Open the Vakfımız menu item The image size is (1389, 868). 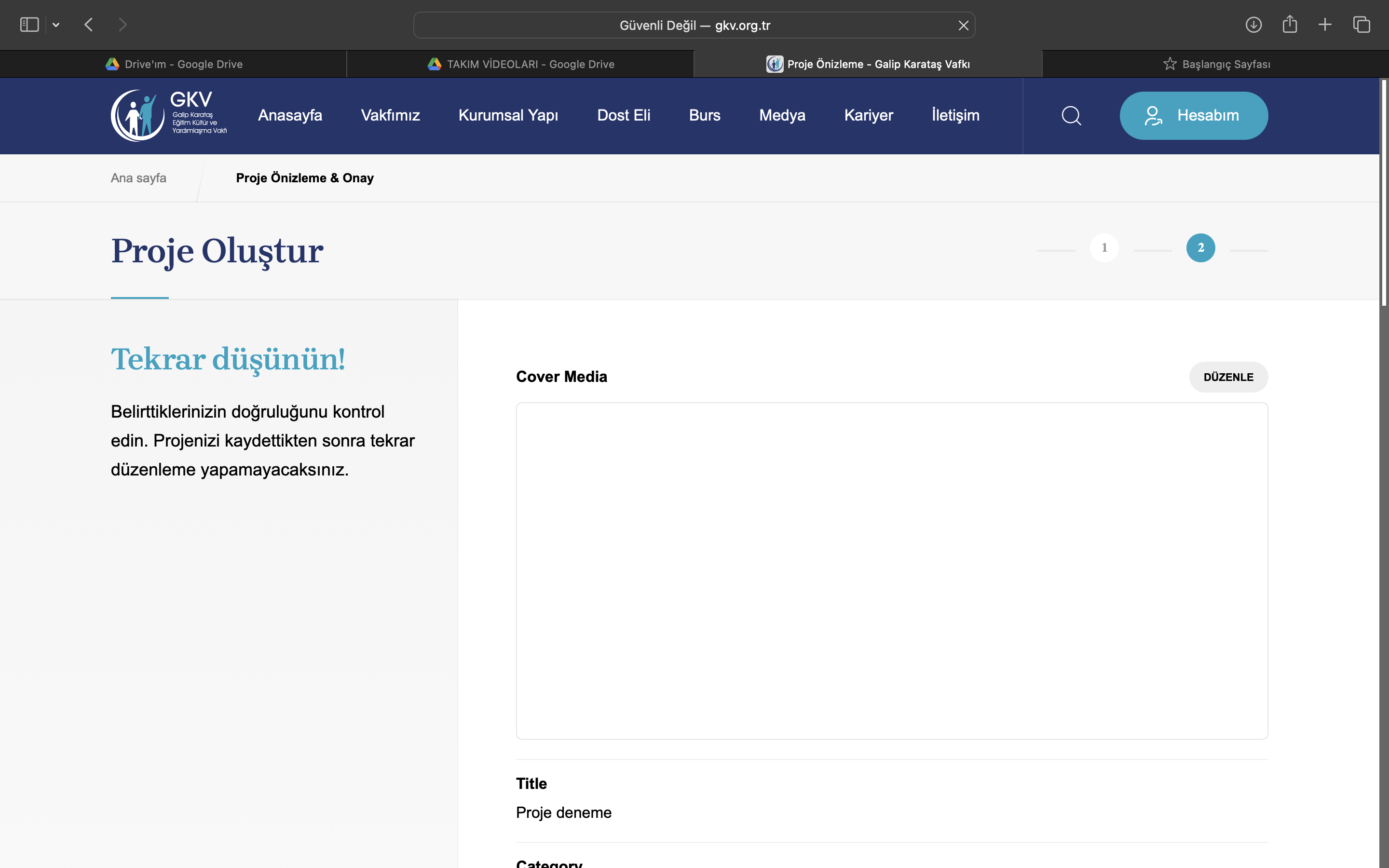[x=390, y=115]
